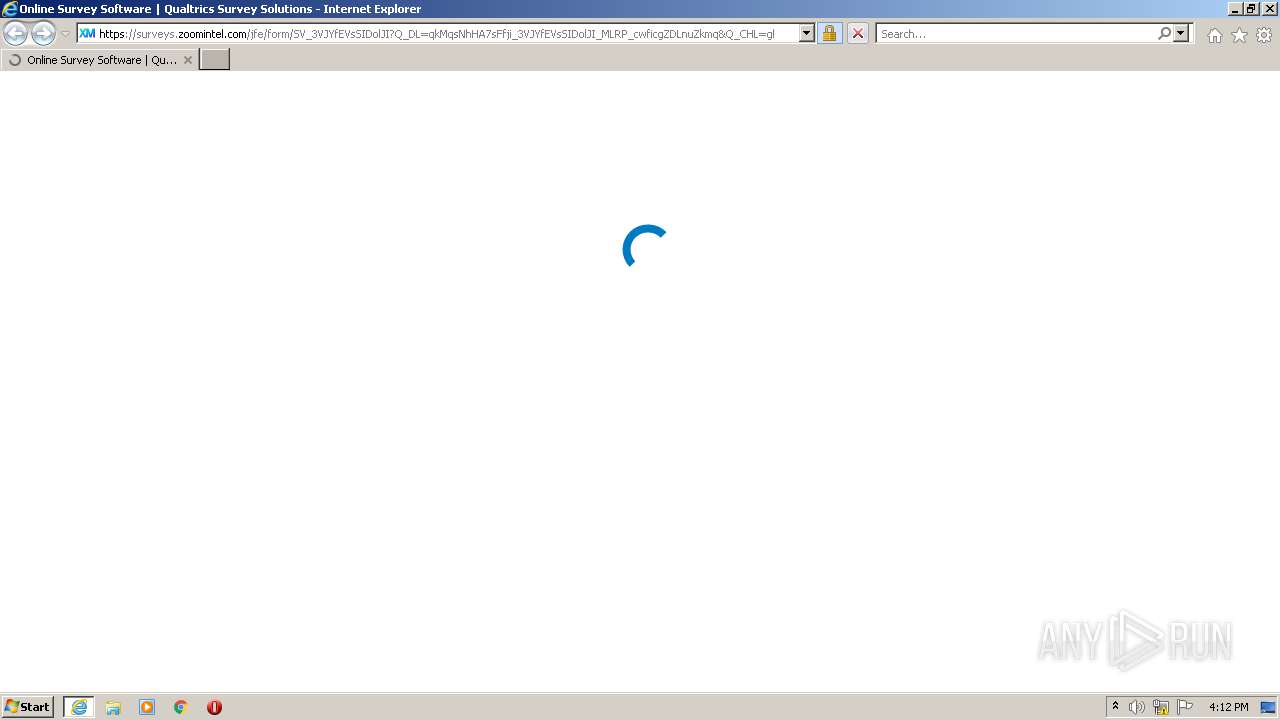
Task: Open the Windows Start menu
Action: pos(28,707)
